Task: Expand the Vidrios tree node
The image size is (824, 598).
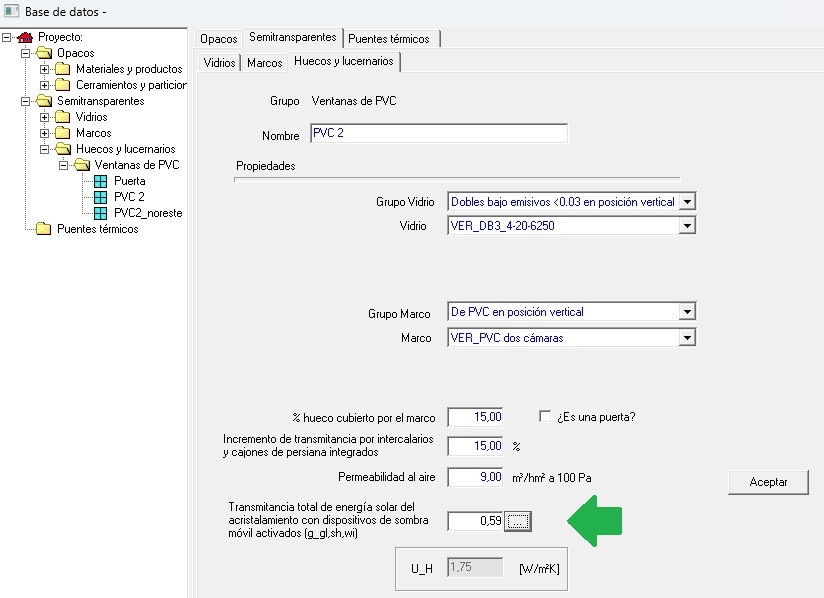Action: point(44,117)
